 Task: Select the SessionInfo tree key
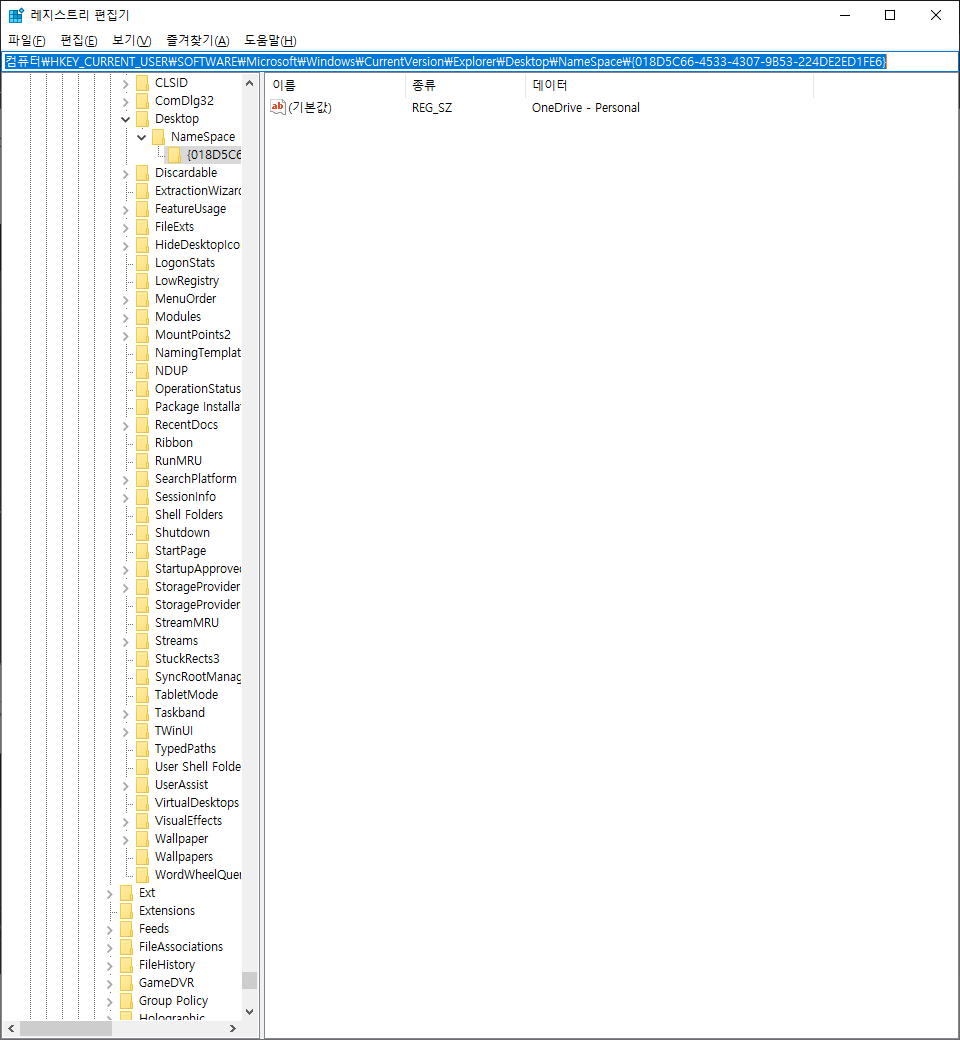tap(185, 497)
